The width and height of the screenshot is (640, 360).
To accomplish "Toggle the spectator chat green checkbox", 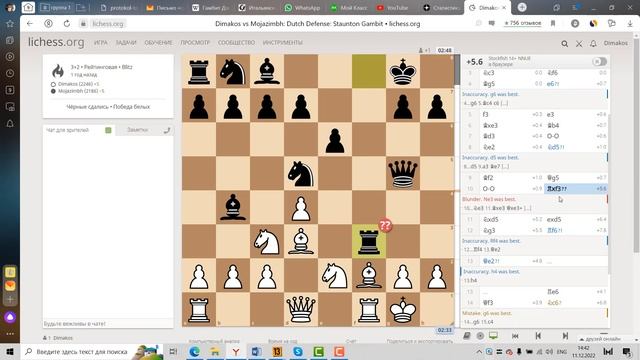I will pos(108,130).
